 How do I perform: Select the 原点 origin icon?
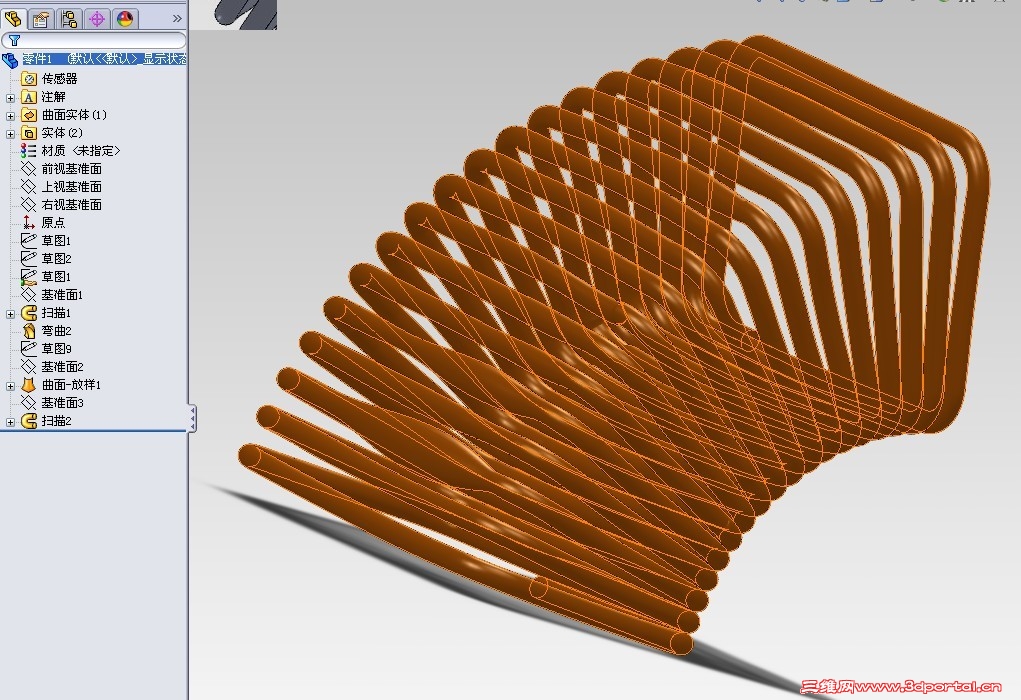click(29, 223)
